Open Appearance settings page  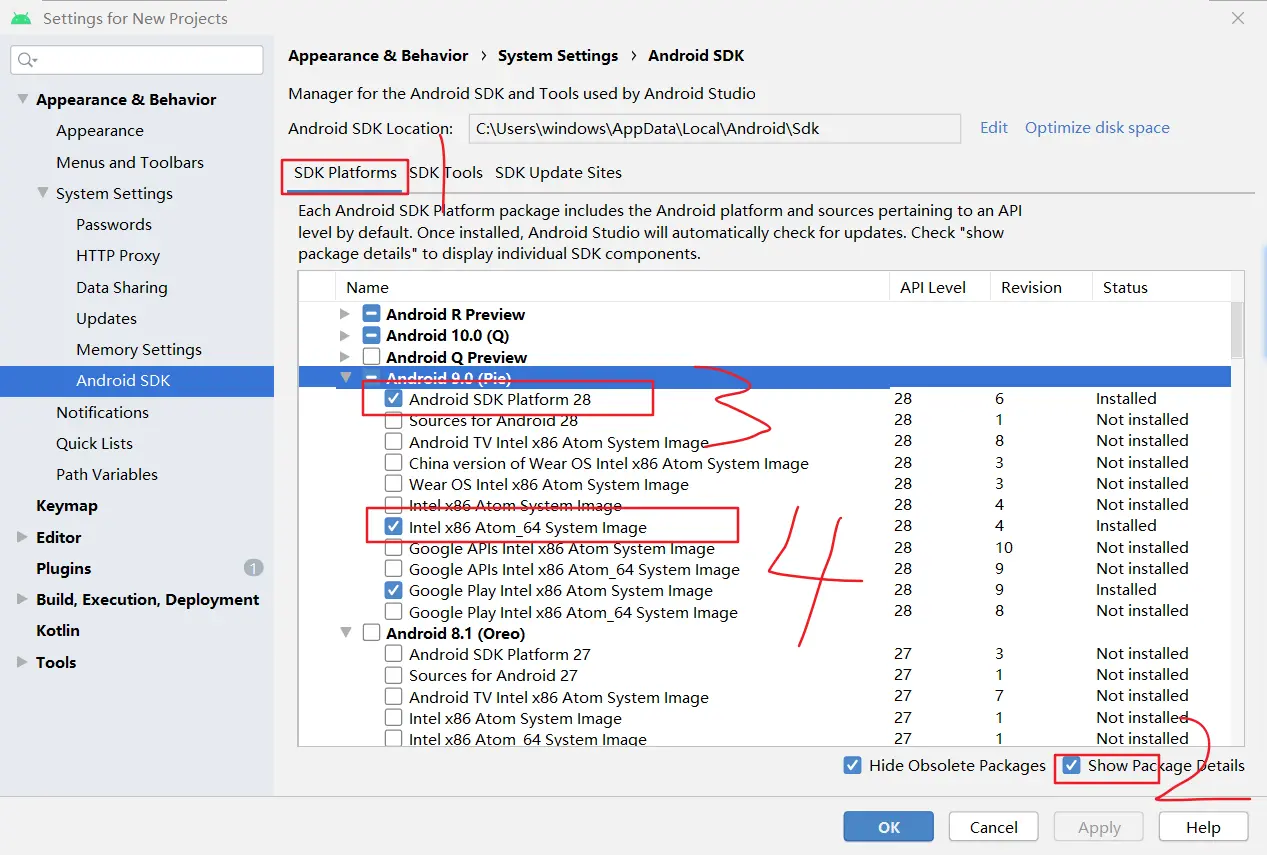(x=100, y=131)
